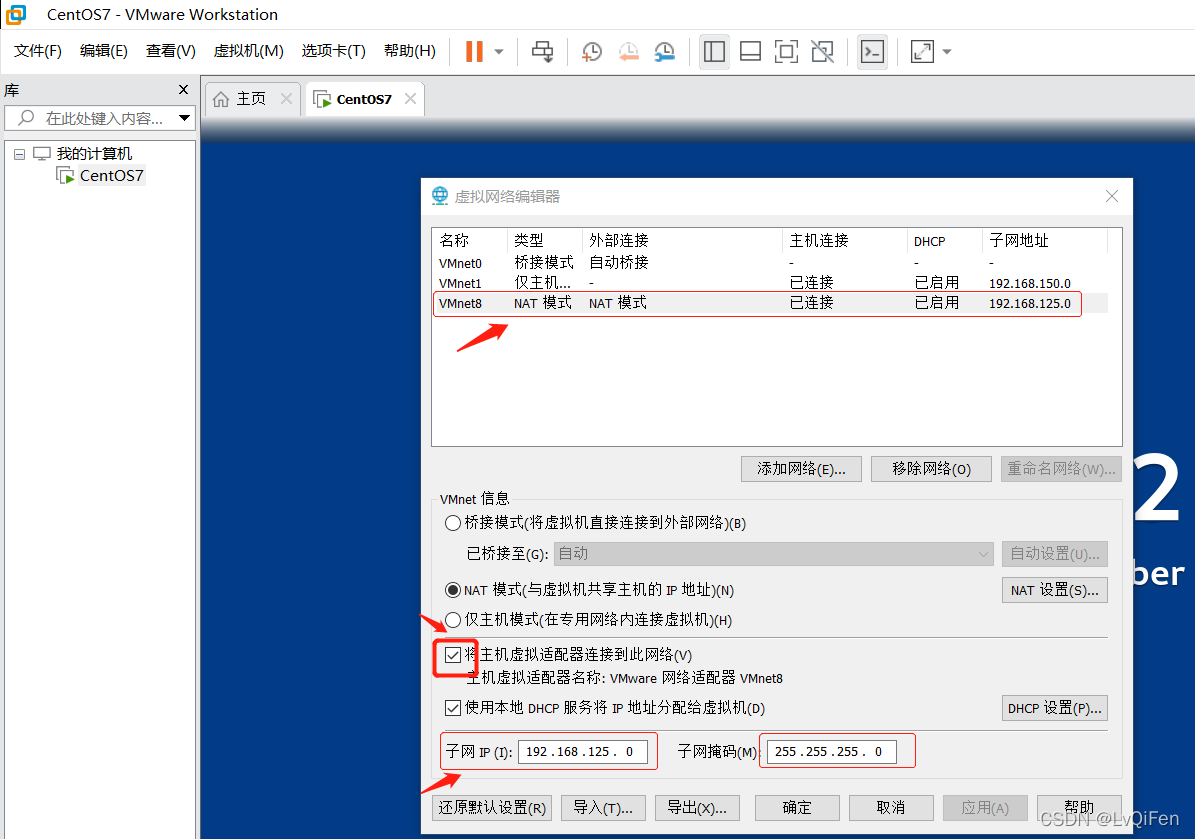
Task: Click 还原默认设置(R) button
Action: [491, 807]
